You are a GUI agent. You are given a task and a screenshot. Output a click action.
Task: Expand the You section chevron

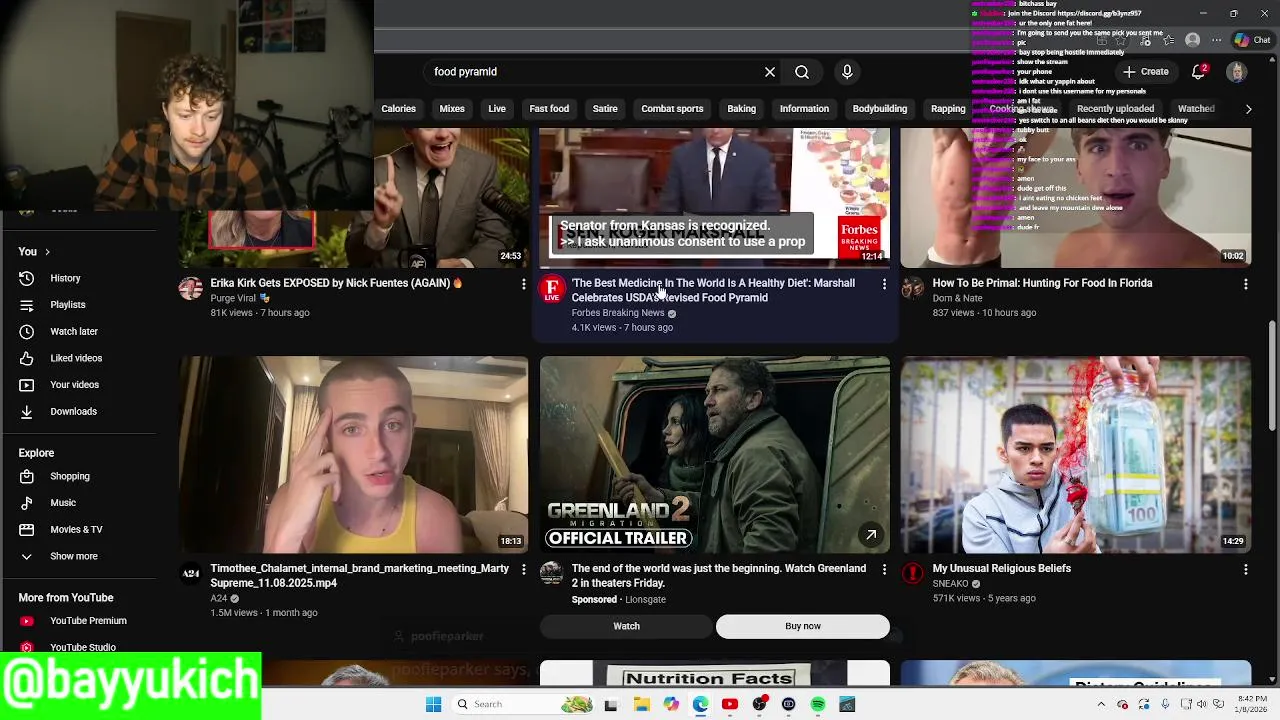(x=47, y=252)
